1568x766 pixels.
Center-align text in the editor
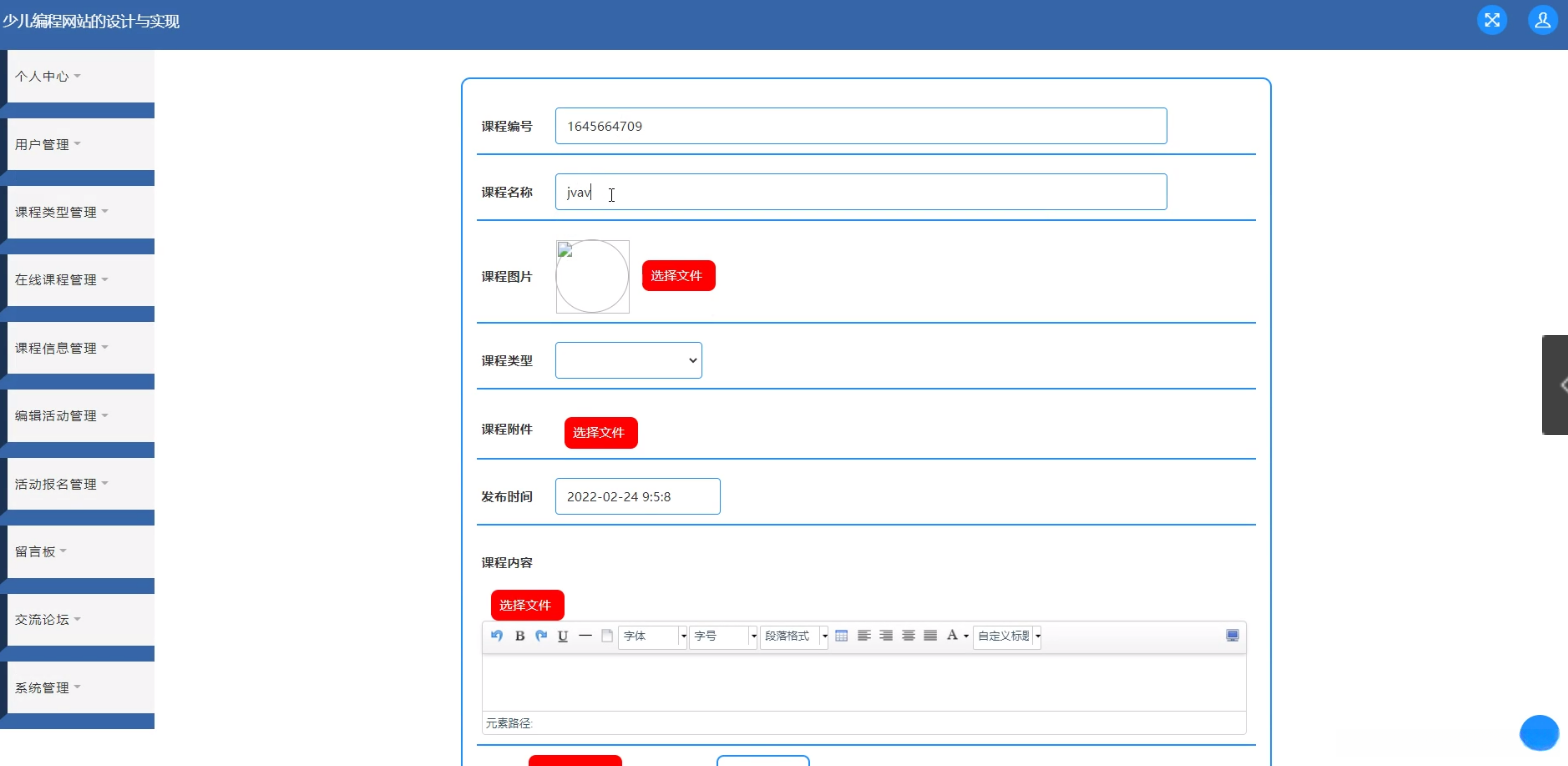[908, 636]
